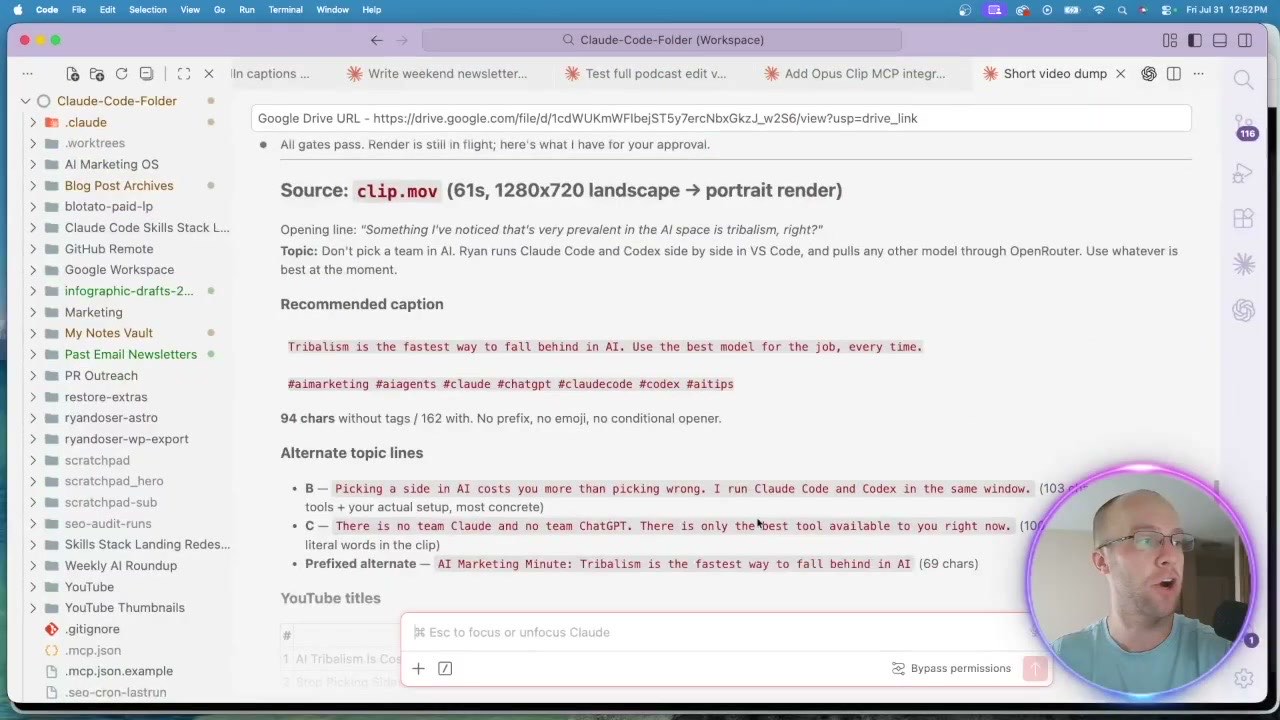Screen dimensions: 1280x720
Task: Switch to Write weekend newsletter tab
Action: point(437,74)
